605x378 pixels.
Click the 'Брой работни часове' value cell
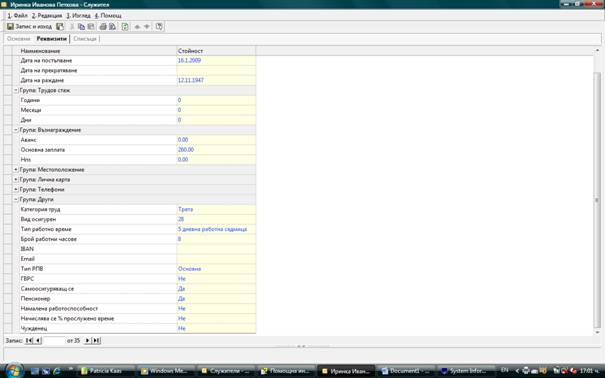tap(216, 239)
